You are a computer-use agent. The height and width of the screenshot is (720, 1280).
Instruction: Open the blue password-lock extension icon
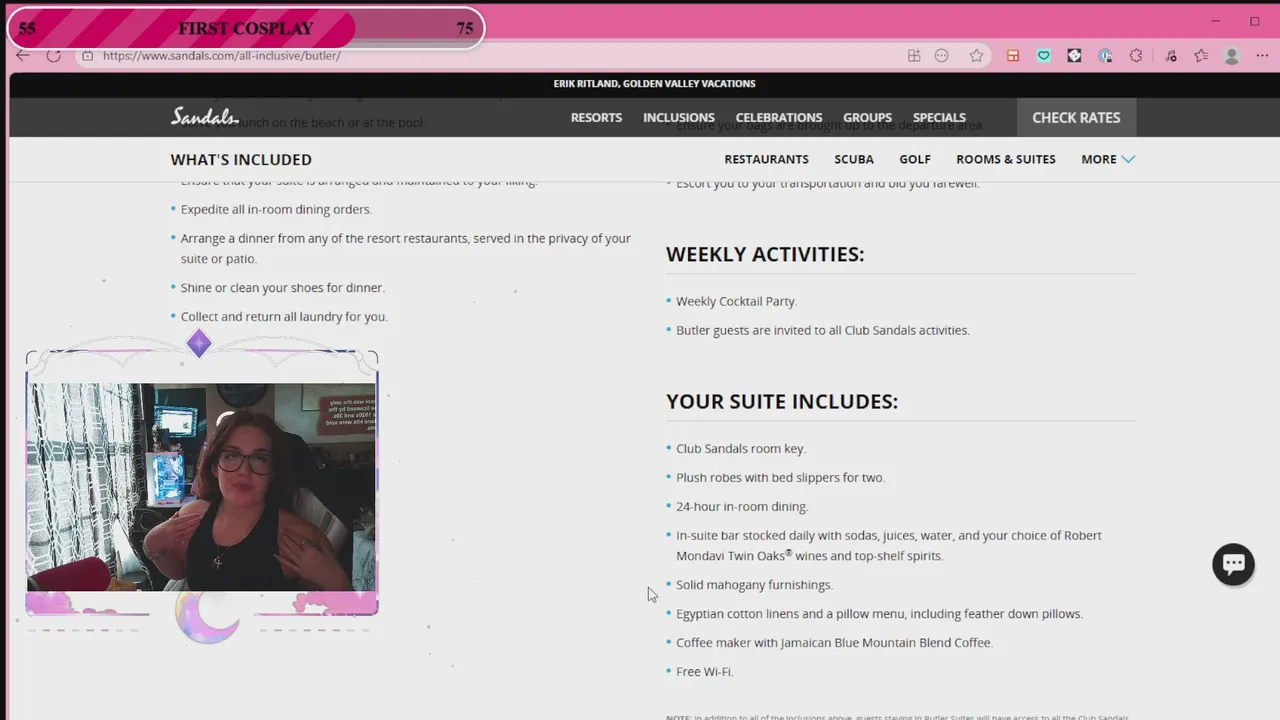pos(1105,56)
